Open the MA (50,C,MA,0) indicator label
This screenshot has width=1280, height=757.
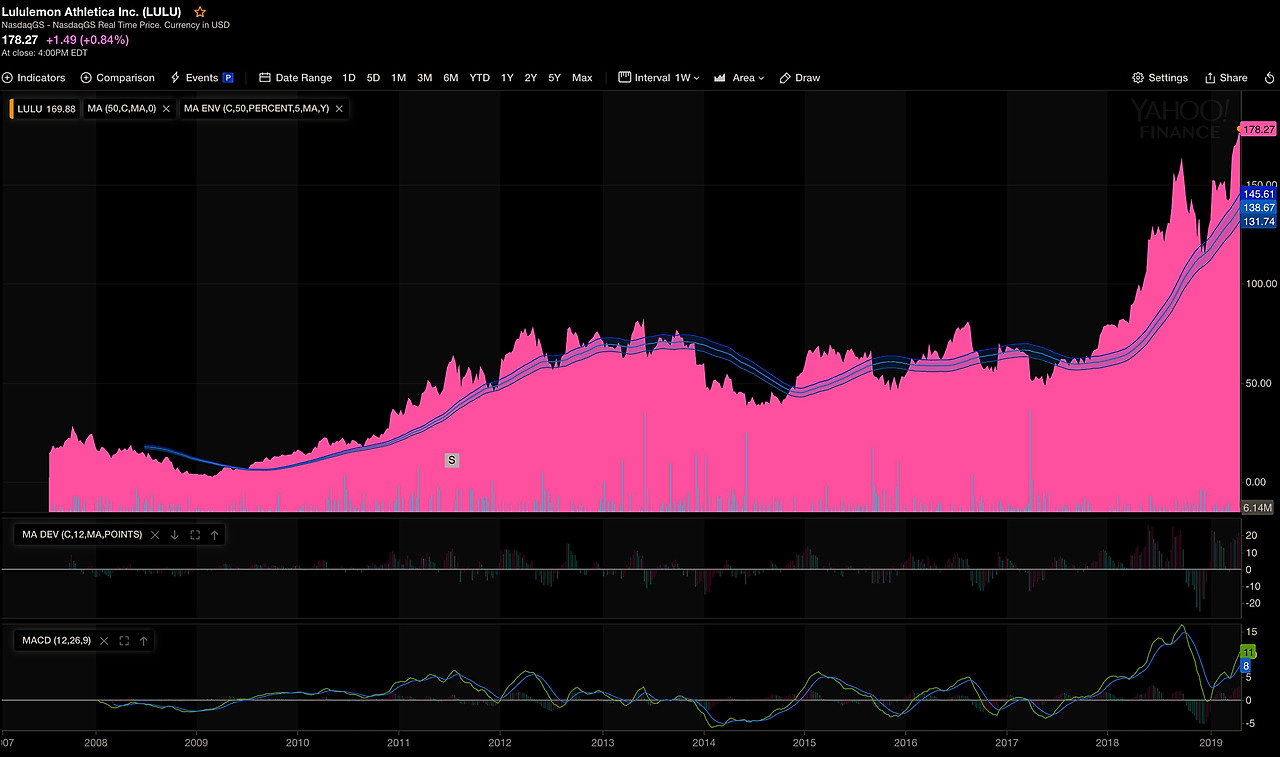tap(121, 109)
